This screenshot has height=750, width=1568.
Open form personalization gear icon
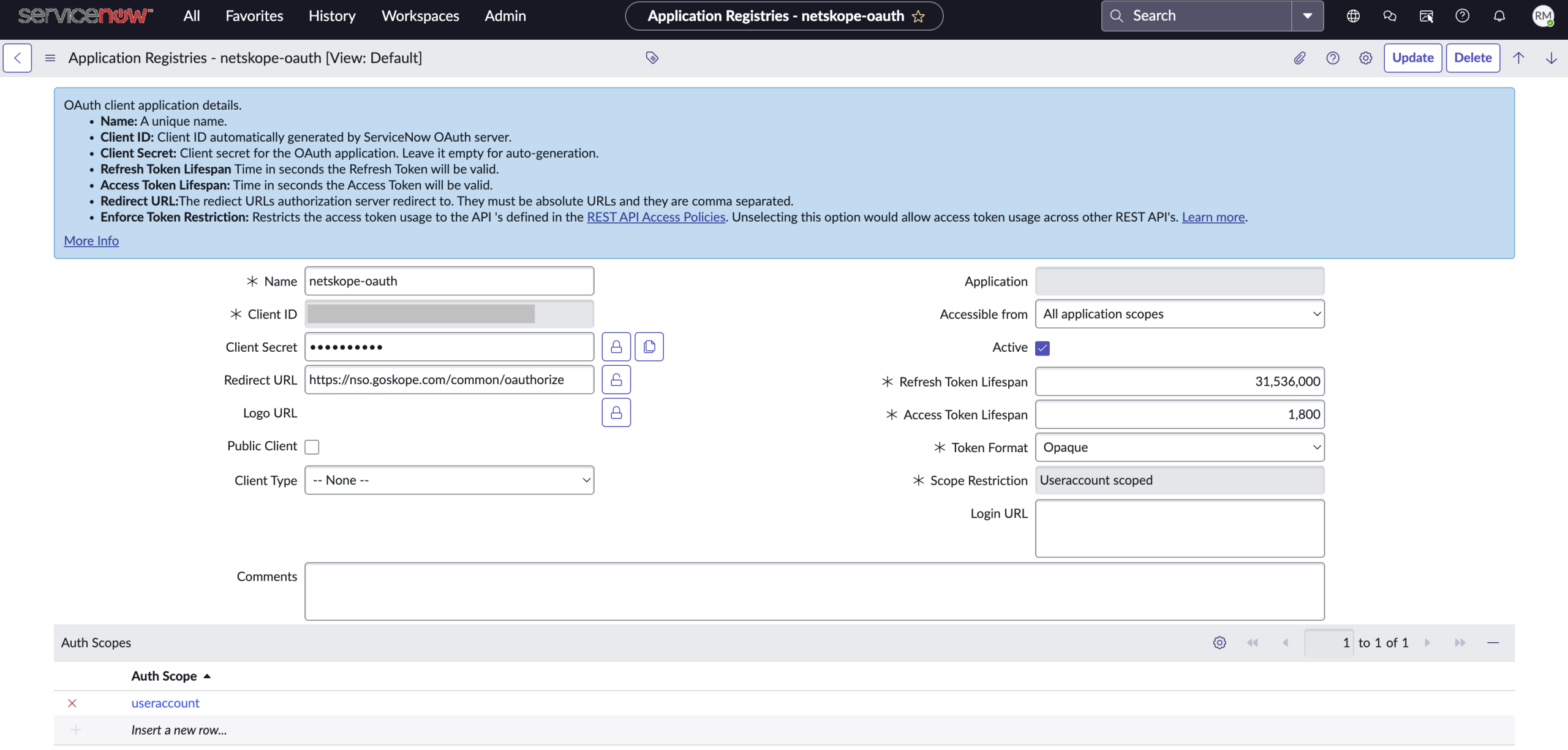pos(1366,58)
